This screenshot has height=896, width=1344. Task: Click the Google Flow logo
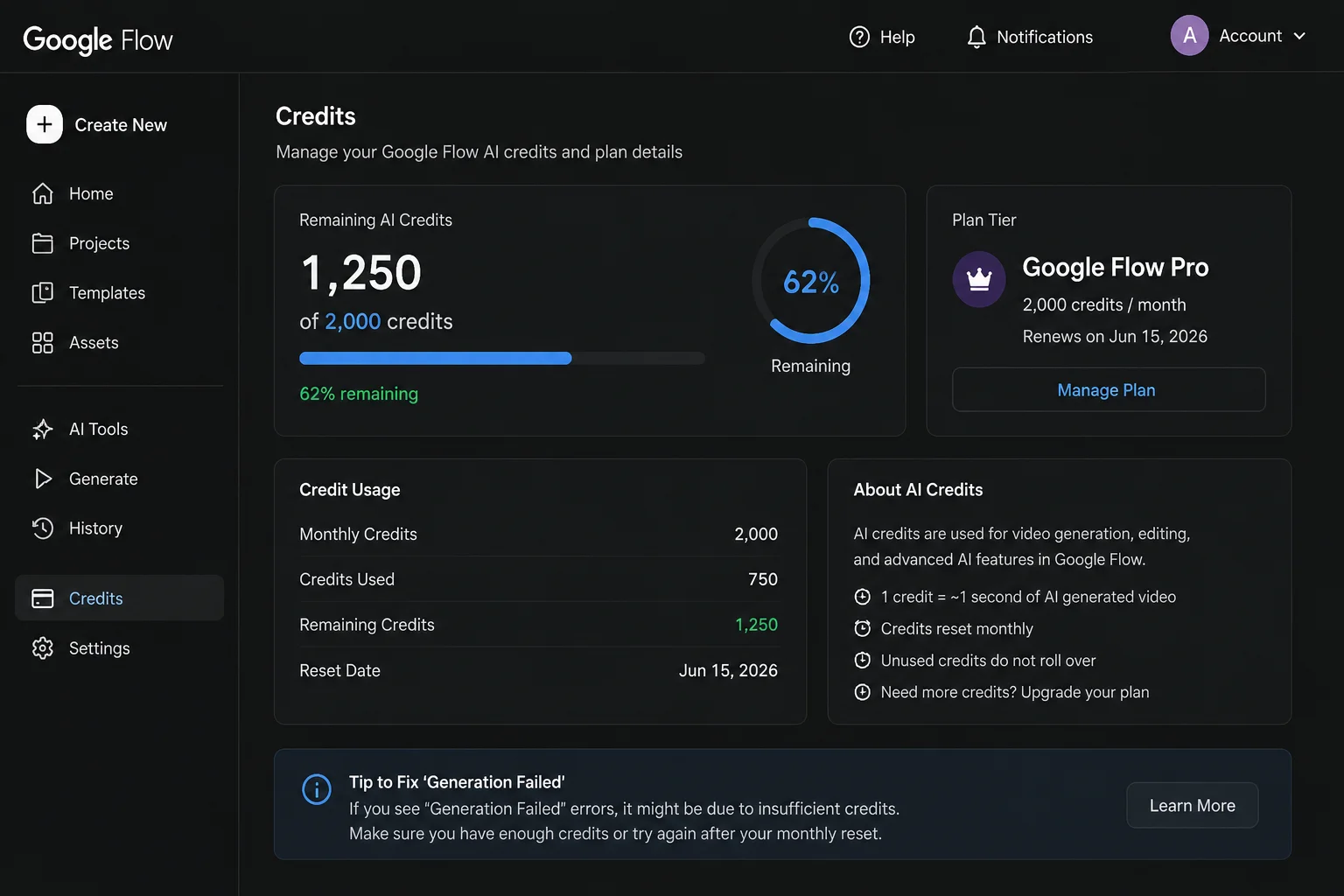click(98, 39)
